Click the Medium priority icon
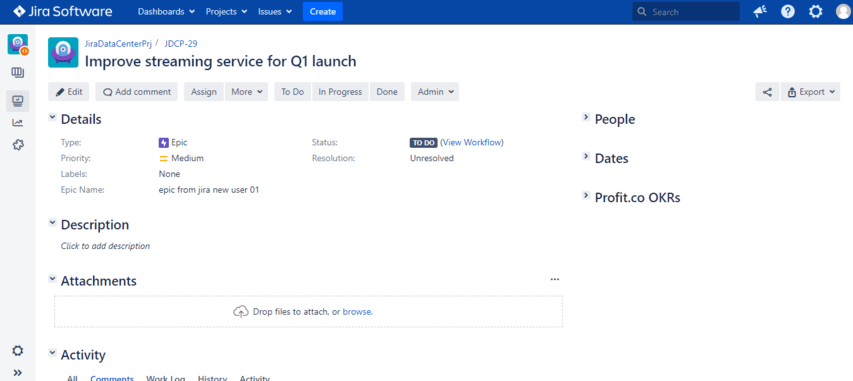Screen dimensions: 853x381 [x=163, y=158]
